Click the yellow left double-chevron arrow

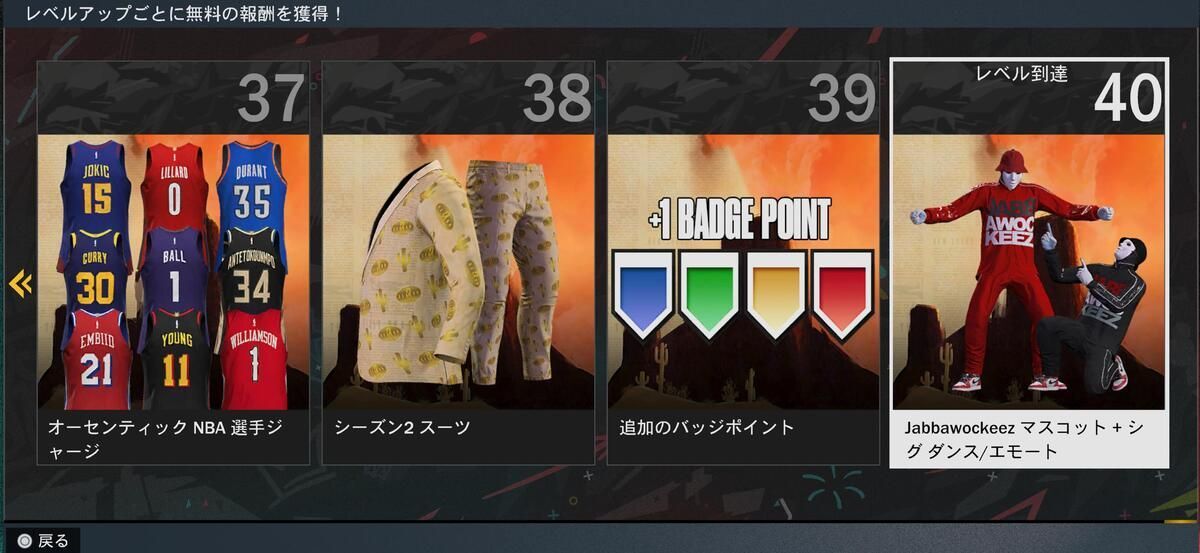[x=20, y=284]
